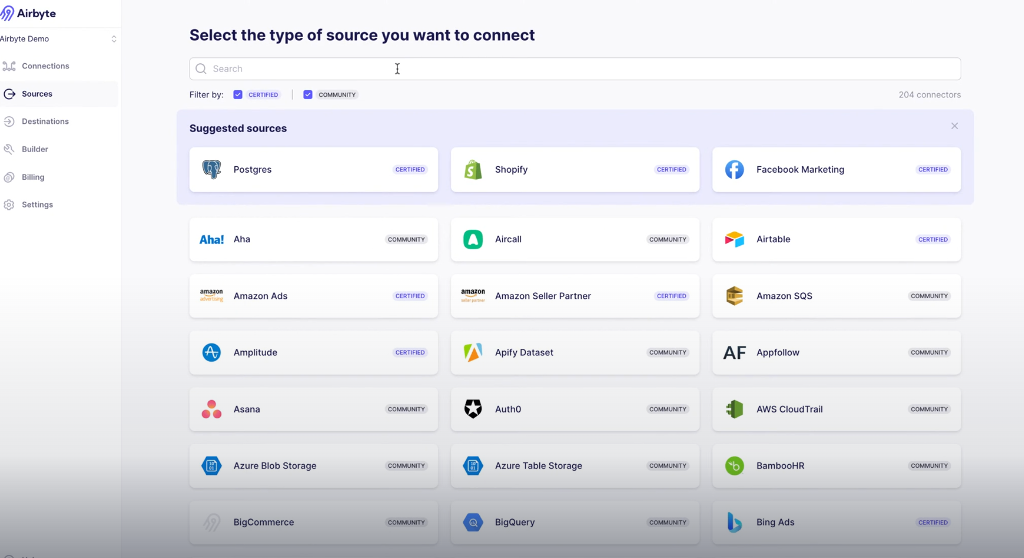Click the Connections sidebar icon

pos(9,66)
